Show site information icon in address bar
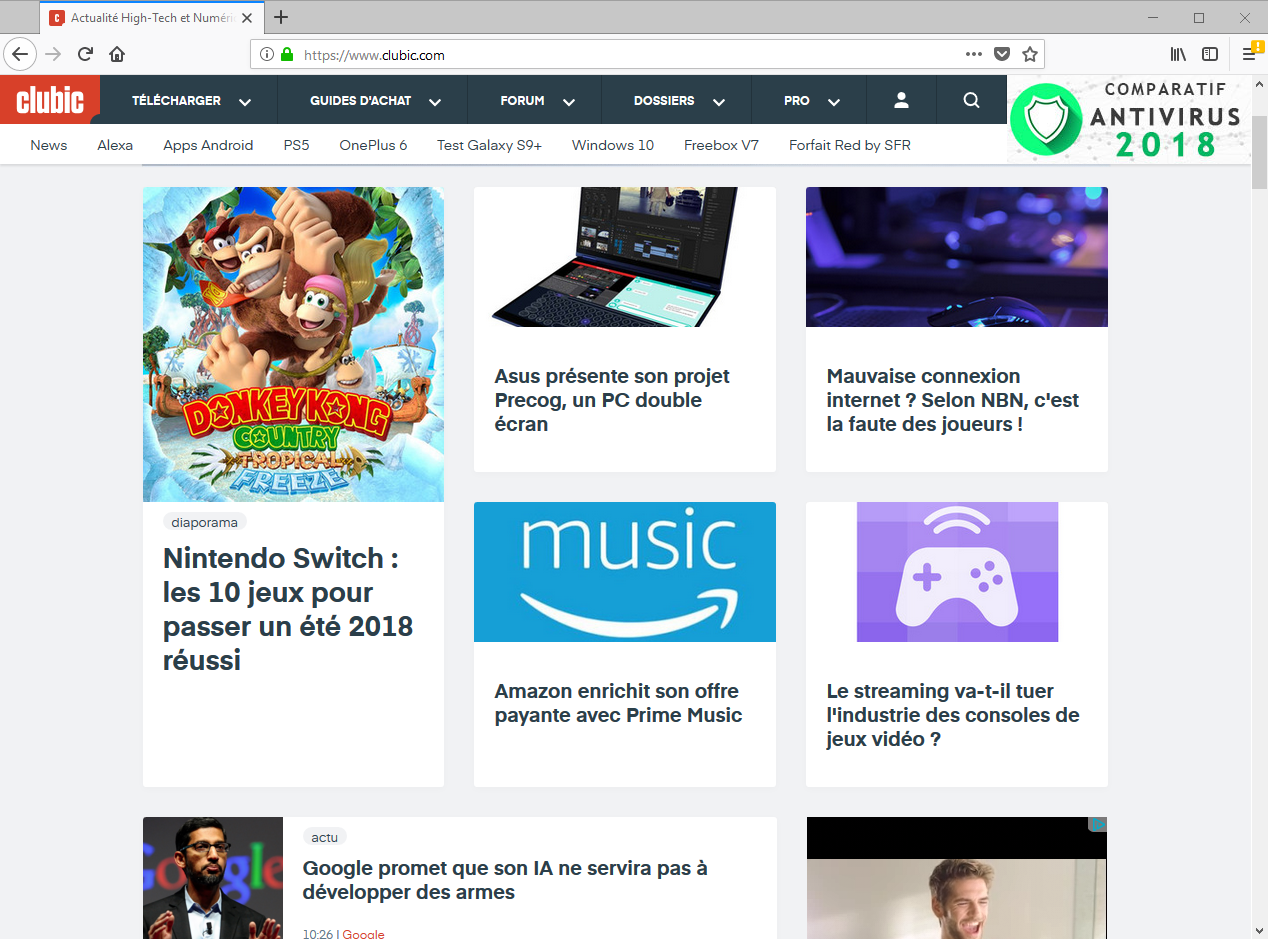The width and height of the screenshot is (1268, 939). (x=267, y=55)
